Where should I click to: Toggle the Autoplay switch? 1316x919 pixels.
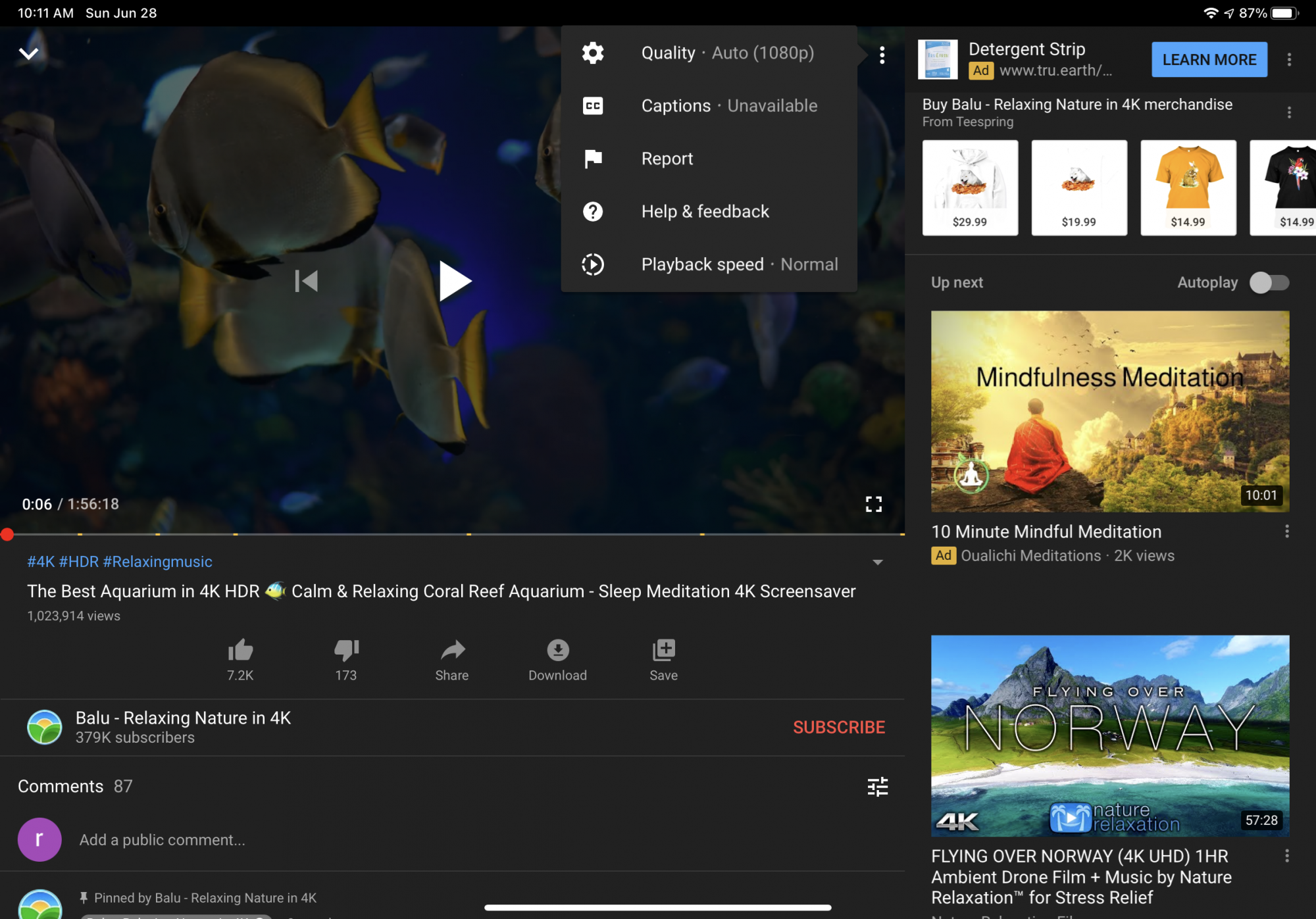pyautogui.click(x=1269, y=283)
